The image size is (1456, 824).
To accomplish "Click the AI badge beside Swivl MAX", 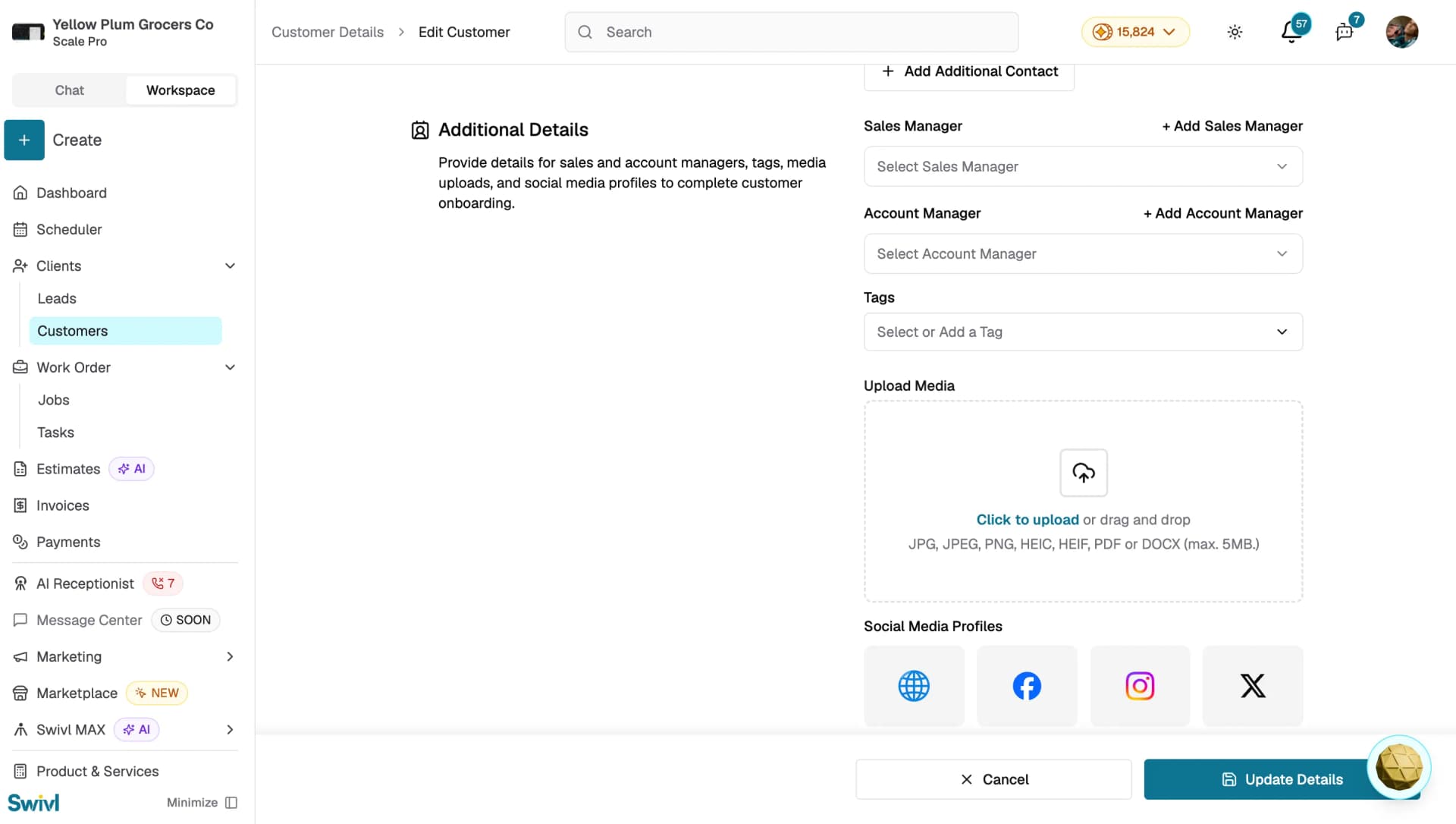I will [x=136, y=729].
